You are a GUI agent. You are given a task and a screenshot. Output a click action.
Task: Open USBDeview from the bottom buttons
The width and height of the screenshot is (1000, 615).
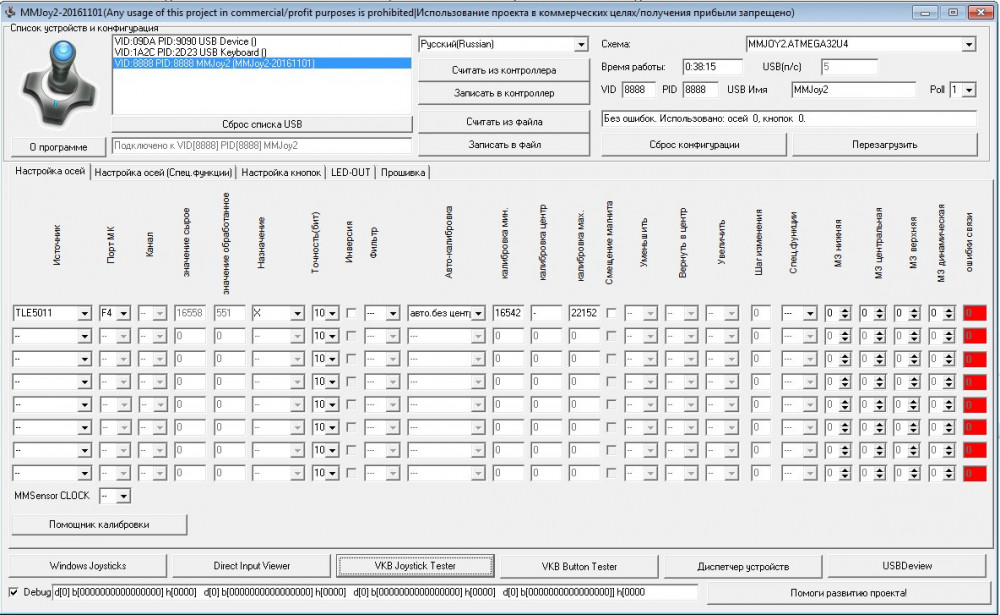click(907, 566)
